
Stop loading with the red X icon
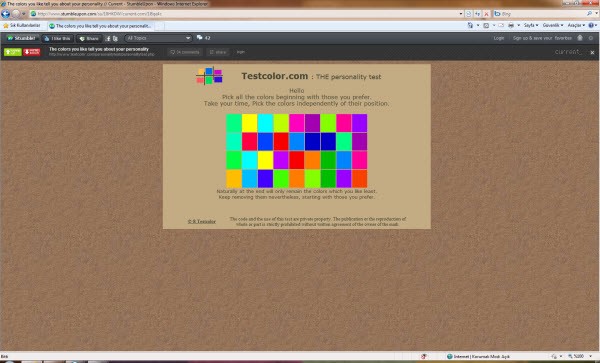[x=486, y=14]
